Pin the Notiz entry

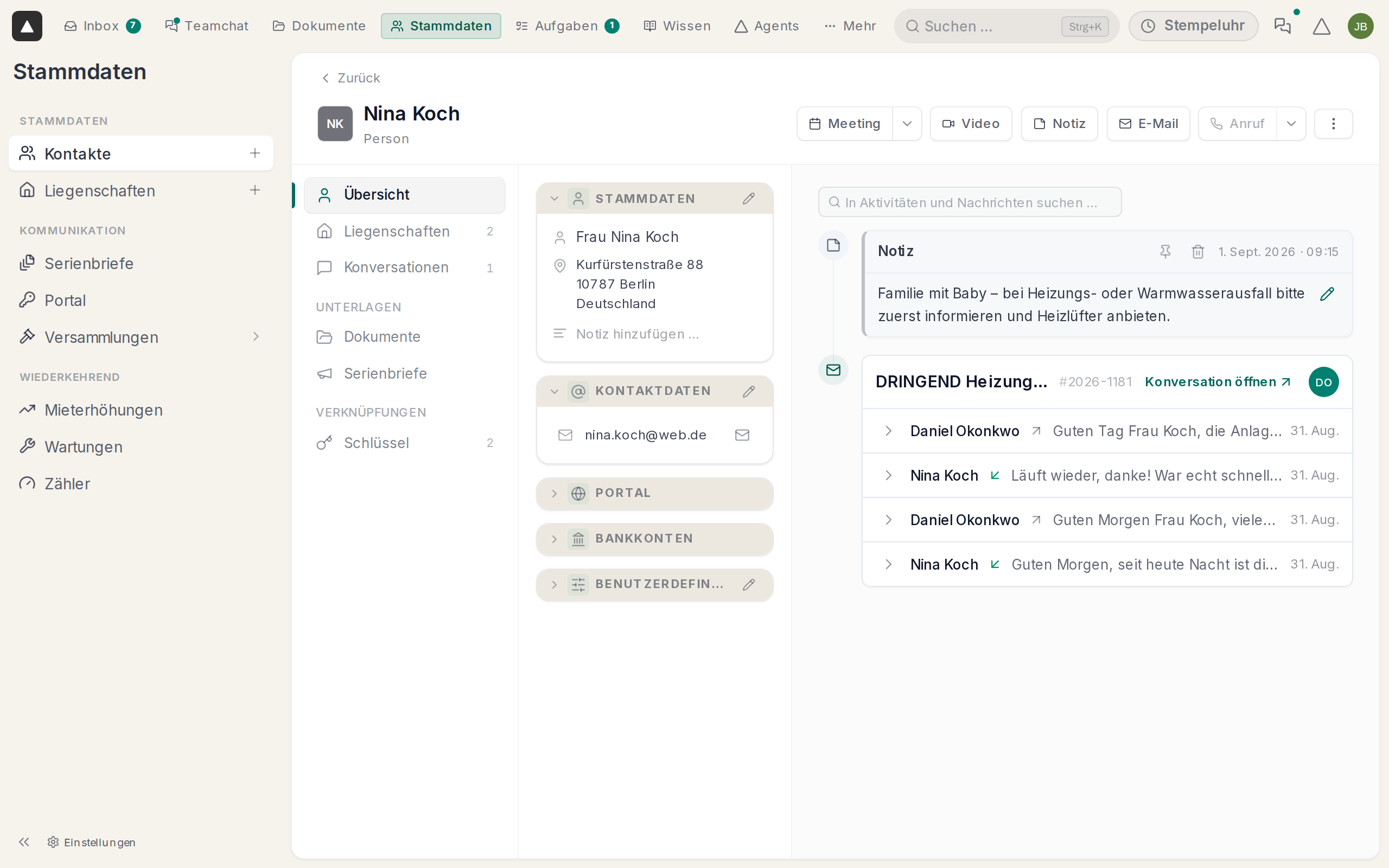(1165, 251)
